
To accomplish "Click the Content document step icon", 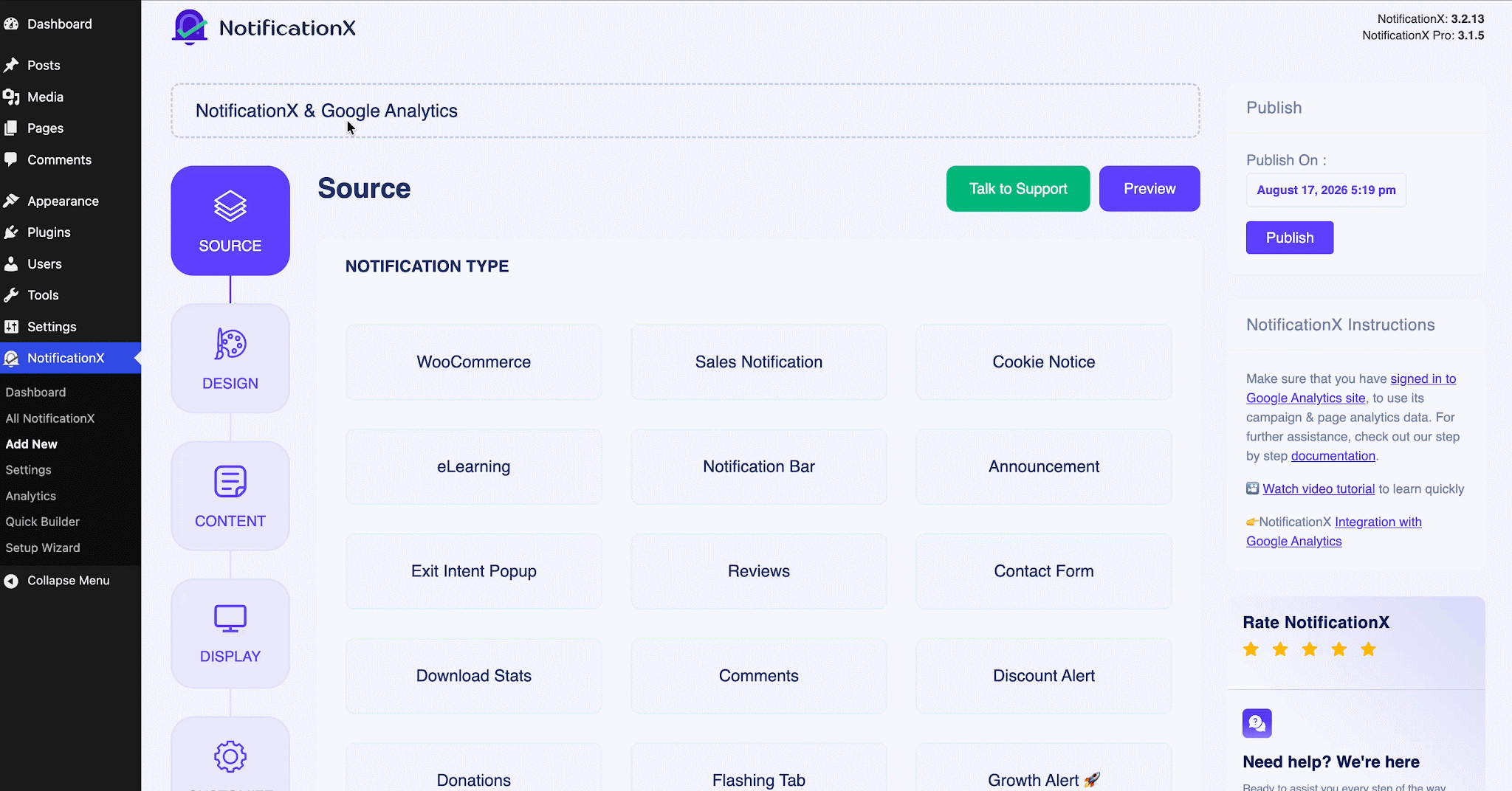I will [230, 481].
